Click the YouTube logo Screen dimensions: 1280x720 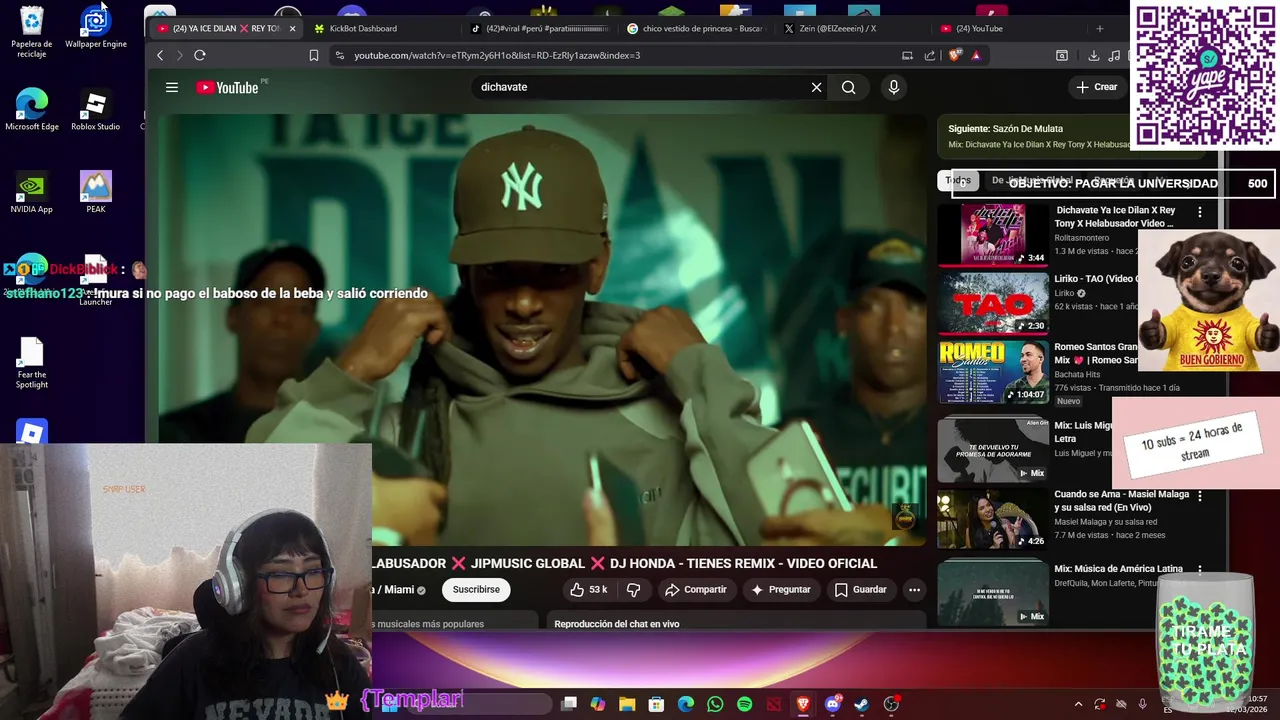[x=228, y=87]
